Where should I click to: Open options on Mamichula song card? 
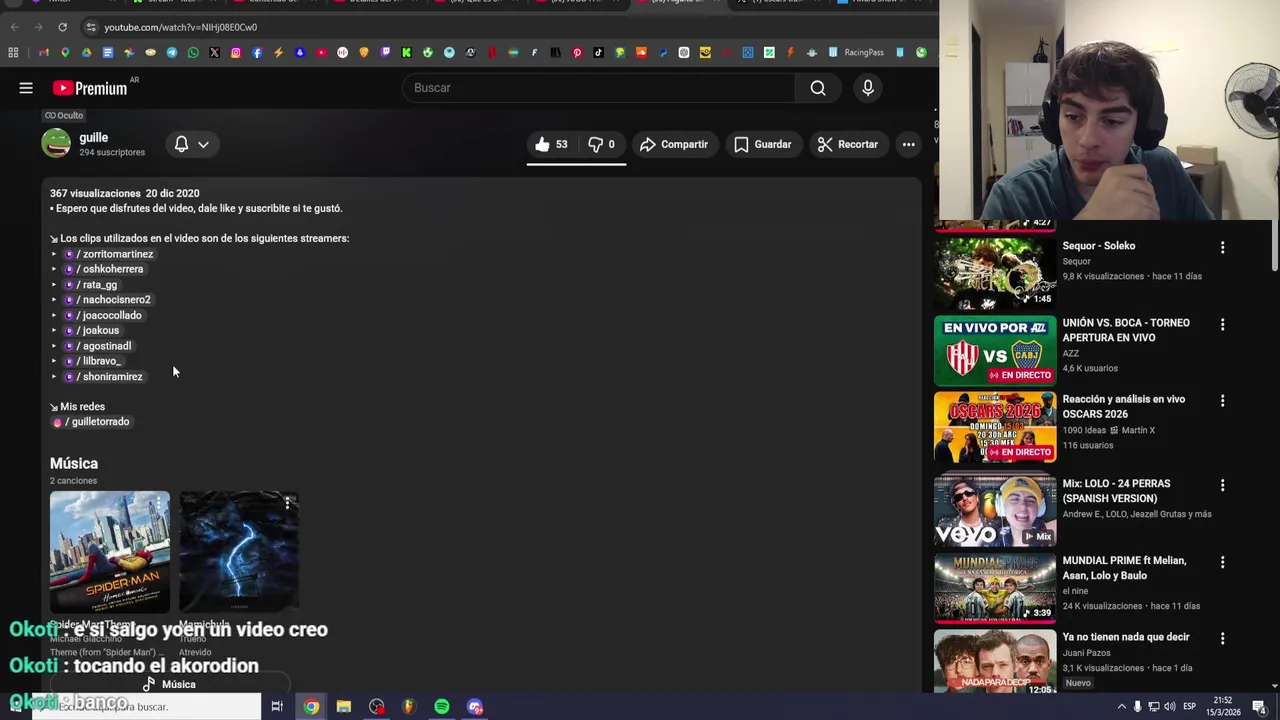click(x=287, y=503)
